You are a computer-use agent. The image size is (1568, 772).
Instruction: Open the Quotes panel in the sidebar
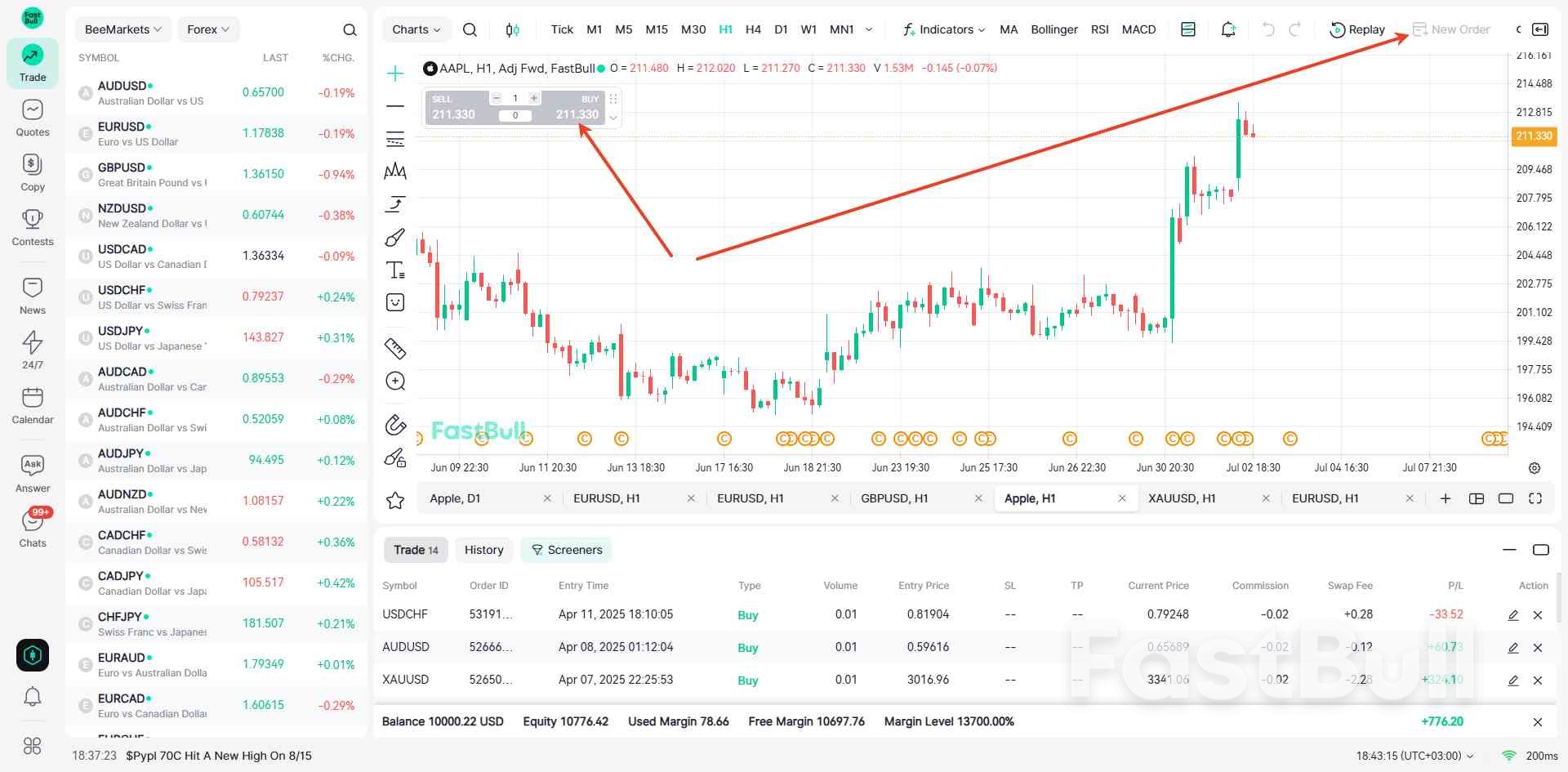click(32, 117)
